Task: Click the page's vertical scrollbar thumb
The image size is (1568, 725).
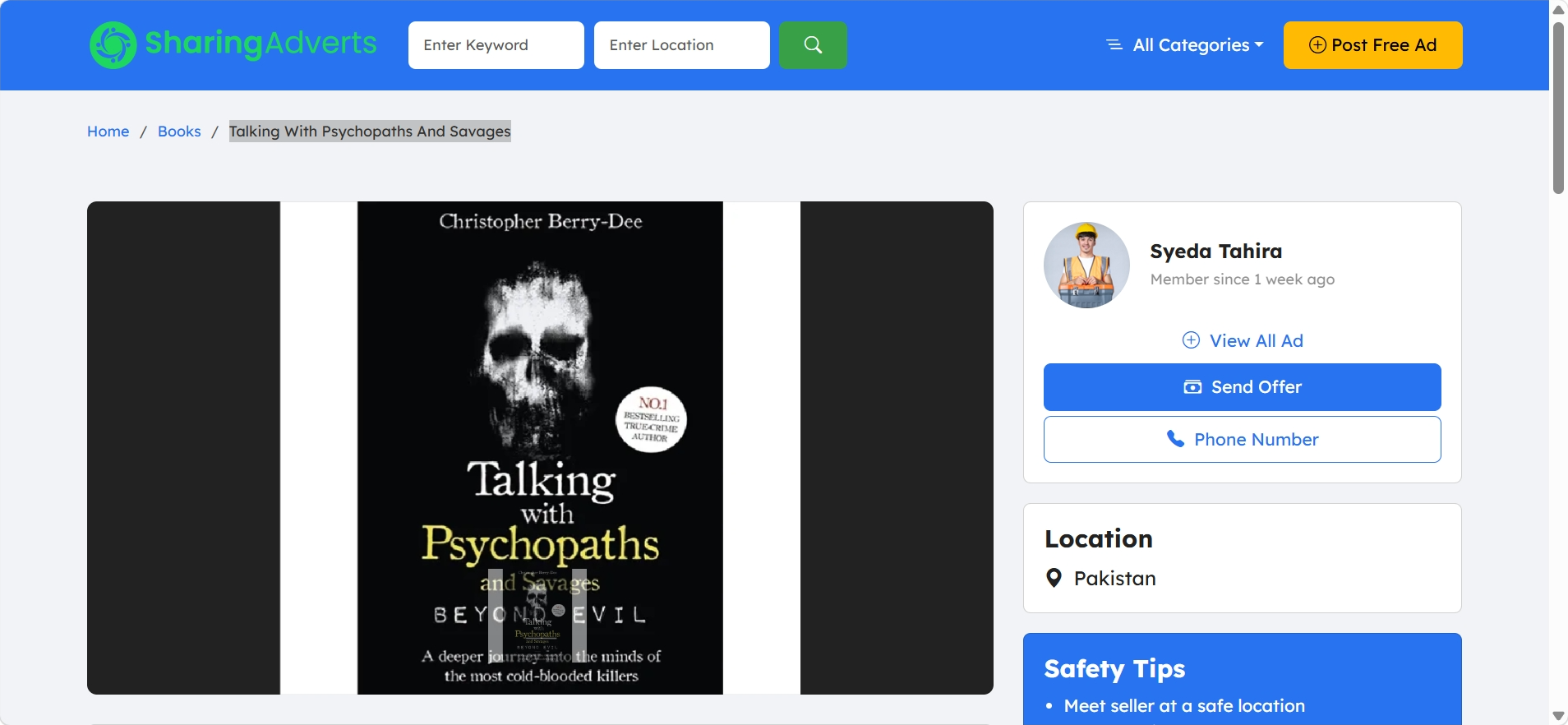Action: point(1558,107)
